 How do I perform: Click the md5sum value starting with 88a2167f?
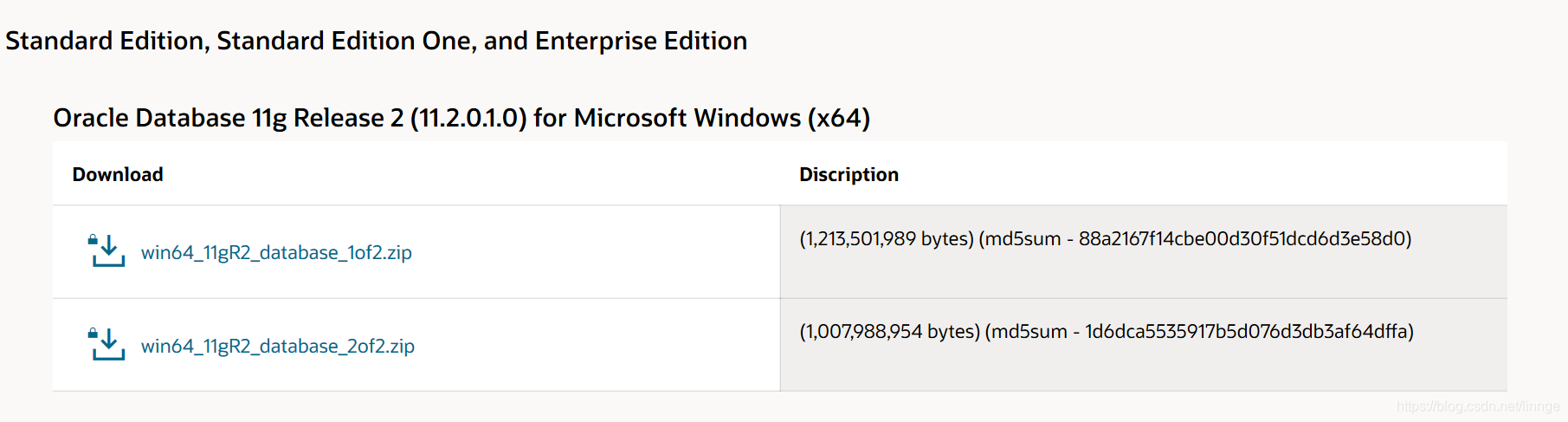click(1242, 238)
